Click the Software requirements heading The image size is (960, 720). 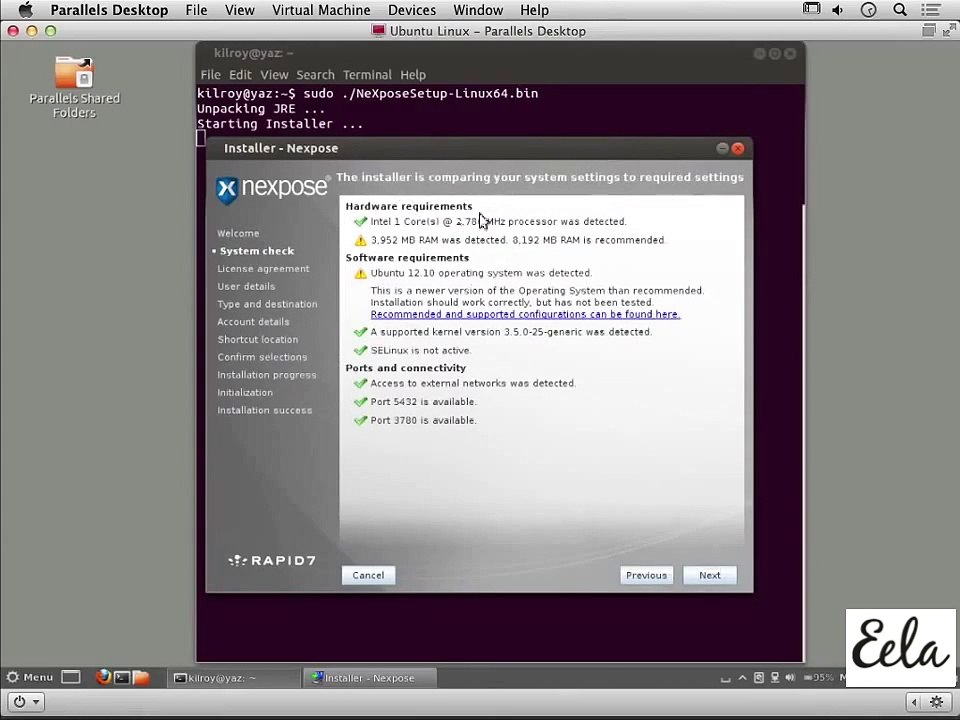tap(407, 258)
